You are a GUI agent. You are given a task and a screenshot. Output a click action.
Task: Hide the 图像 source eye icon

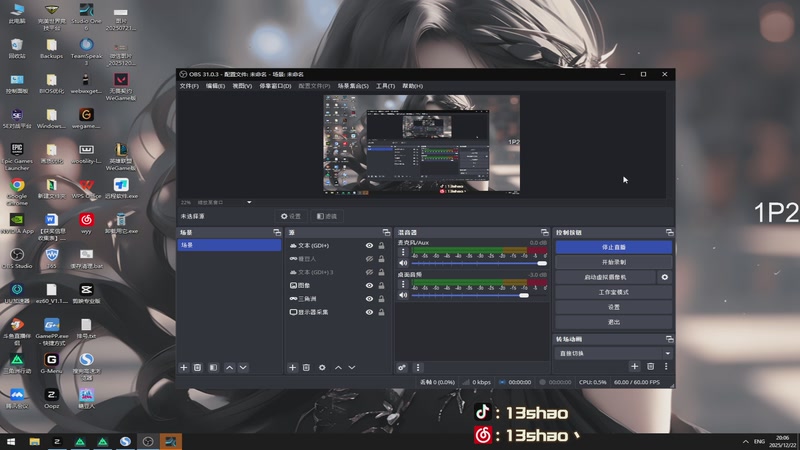point(369,285)
